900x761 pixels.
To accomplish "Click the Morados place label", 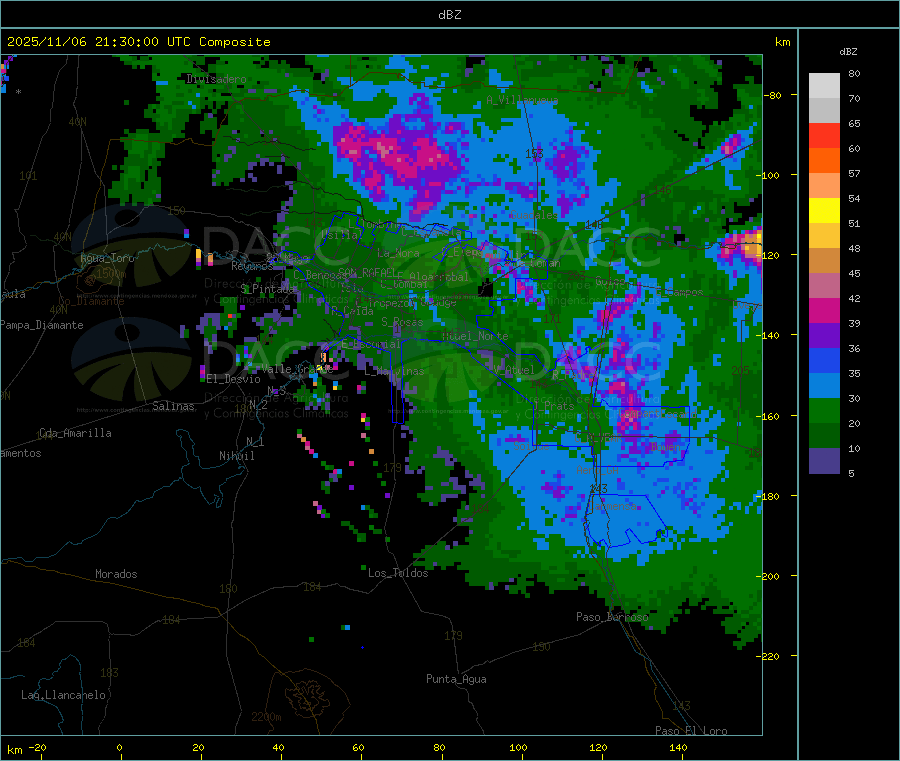I will (x=116, y=574).
